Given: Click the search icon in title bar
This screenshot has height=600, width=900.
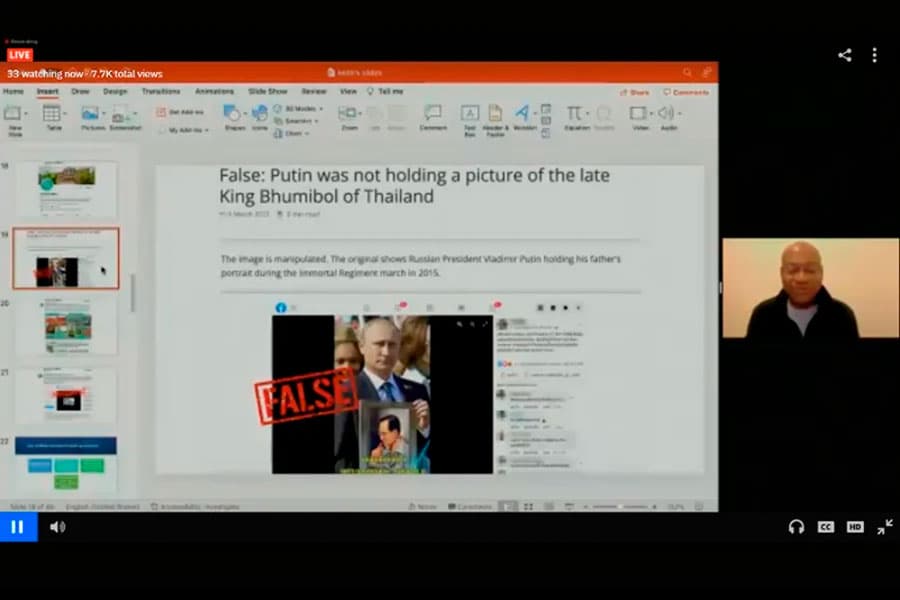Looking at the screenshot, I should tap(687, 72).
